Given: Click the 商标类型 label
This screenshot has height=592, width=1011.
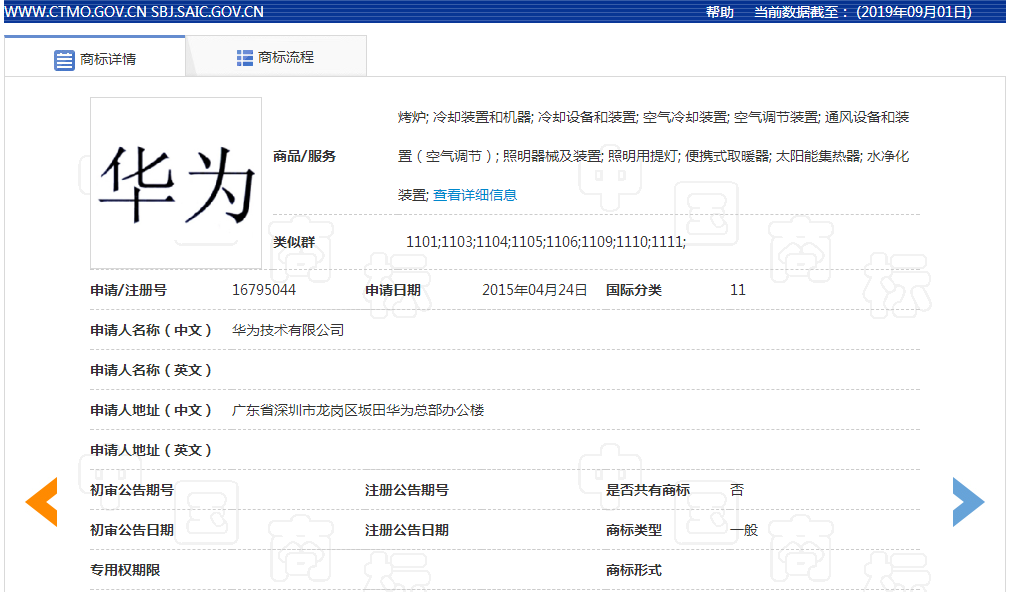Looking at the screenshot, I should 634,530.
